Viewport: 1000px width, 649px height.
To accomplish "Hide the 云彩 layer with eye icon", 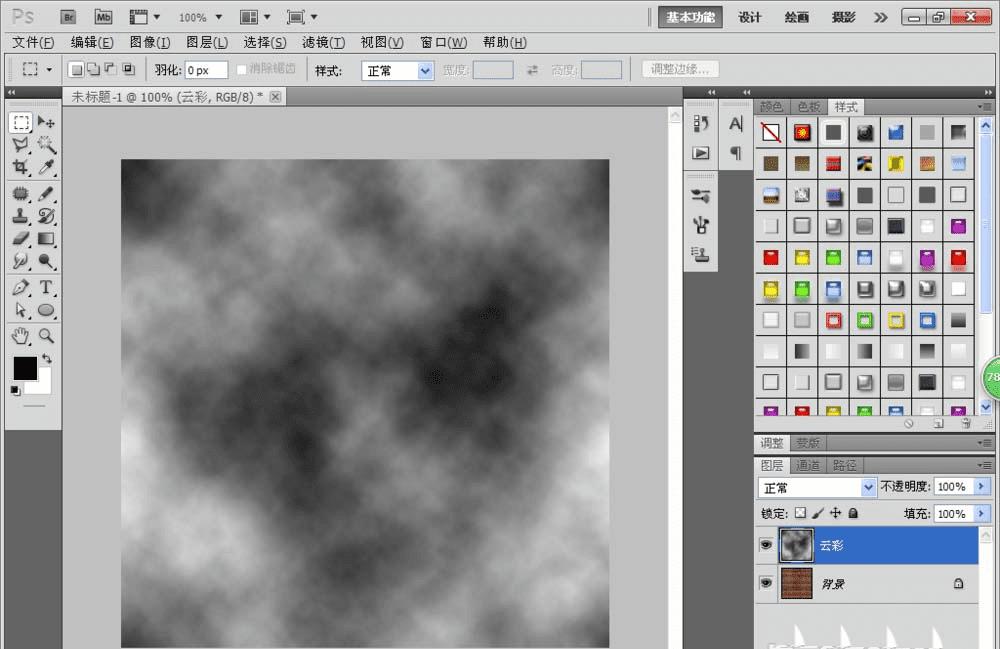I will click(766, 545).
